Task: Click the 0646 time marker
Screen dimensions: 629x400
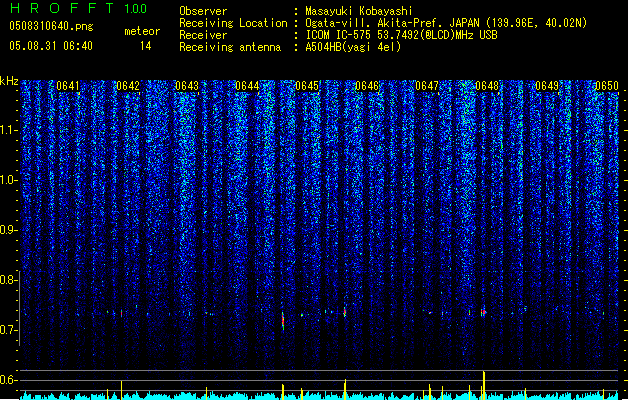Action: 367,86
